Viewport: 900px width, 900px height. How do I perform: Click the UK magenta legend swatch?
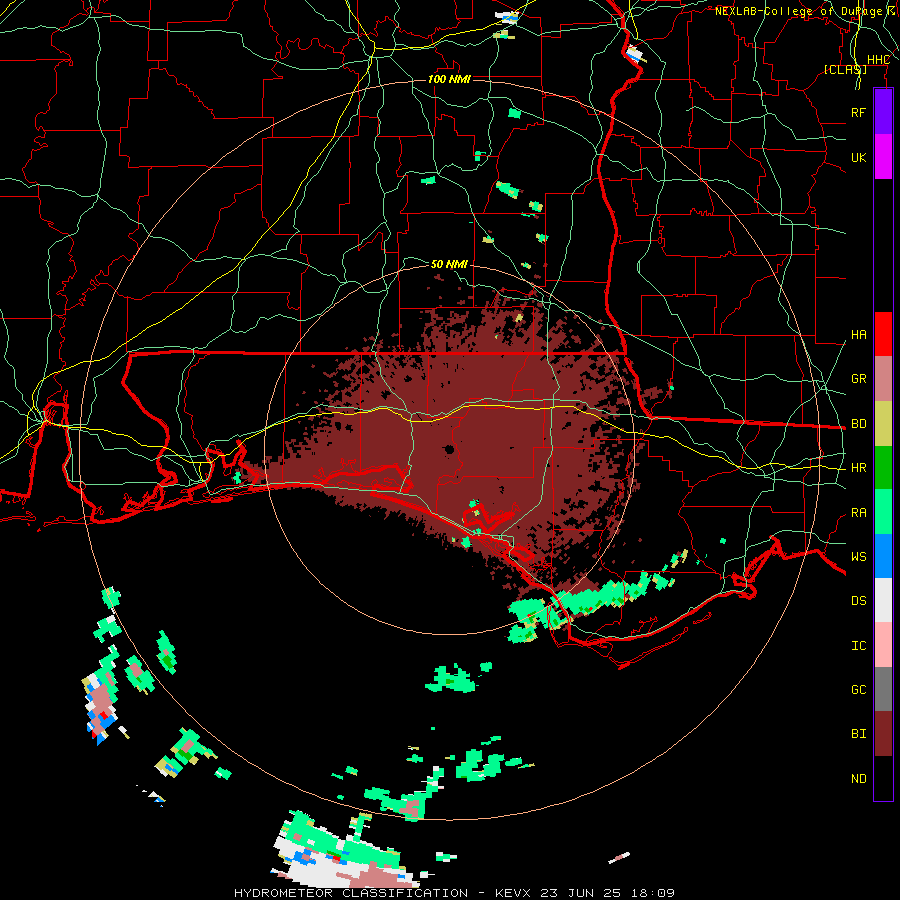click(x=883, y=157)
